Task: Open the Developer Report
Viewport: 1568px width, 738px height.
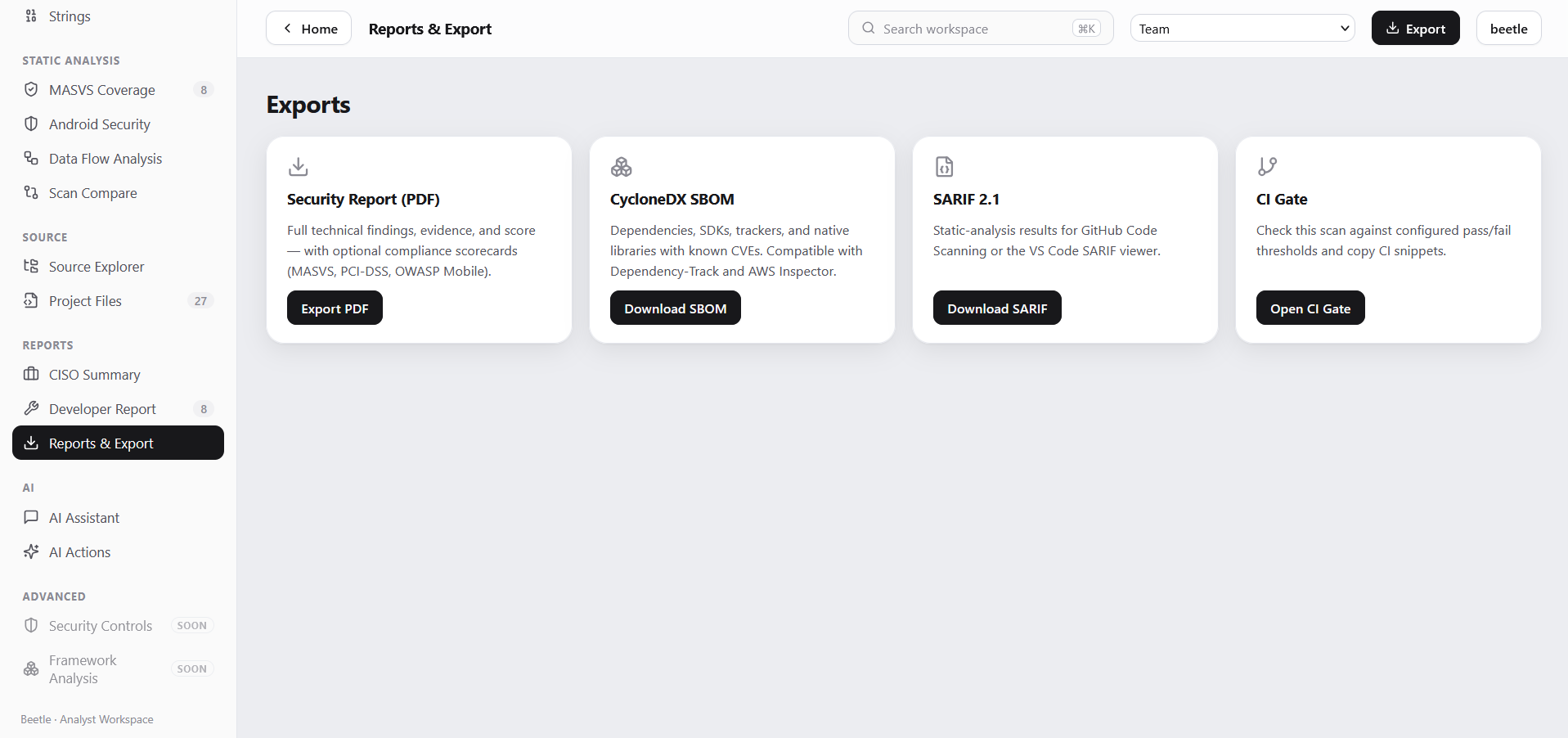Action: pos(118,409)
